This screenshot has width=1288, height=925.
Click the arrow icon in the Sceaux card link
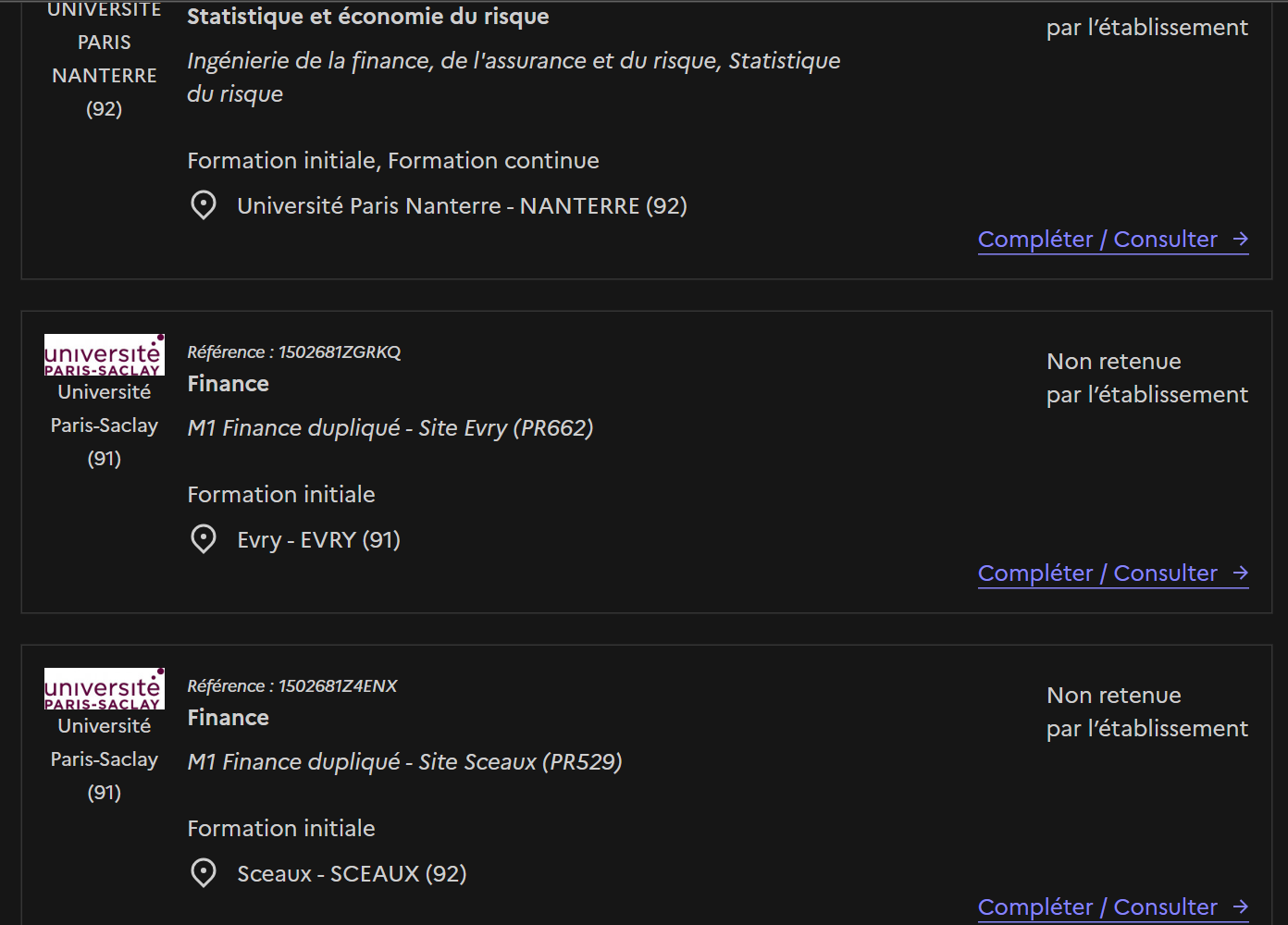pyautogui.click(x=1241, y=907)
